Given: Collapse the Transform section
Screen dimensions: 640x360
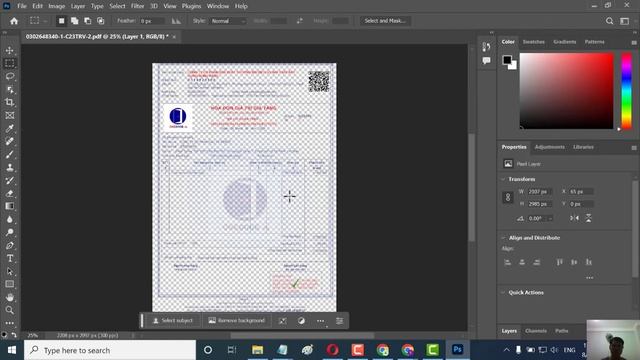Looking at the screenshot, I should coord(503,179).
